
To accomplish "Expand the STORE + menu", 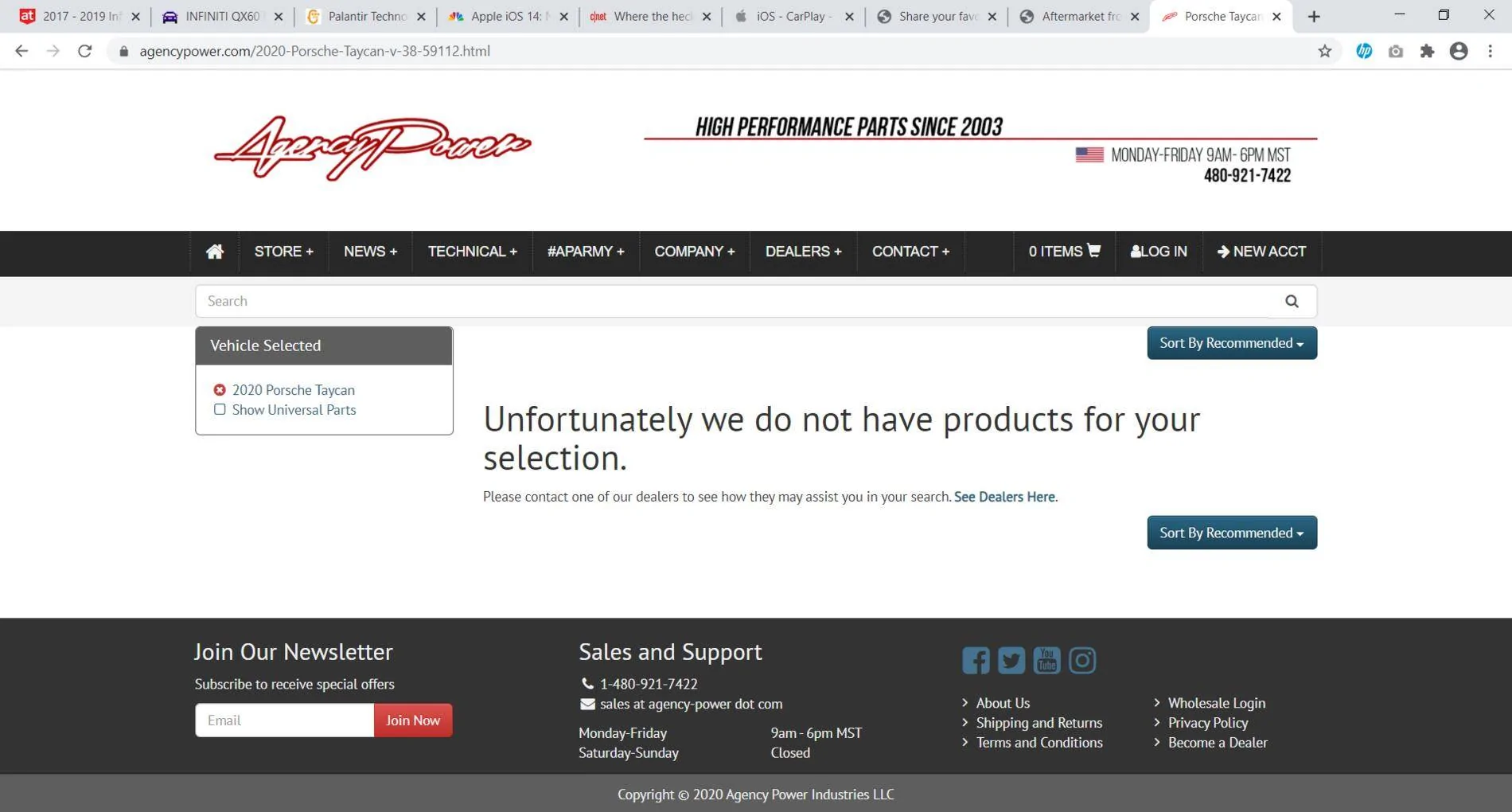I will (284, 252).
